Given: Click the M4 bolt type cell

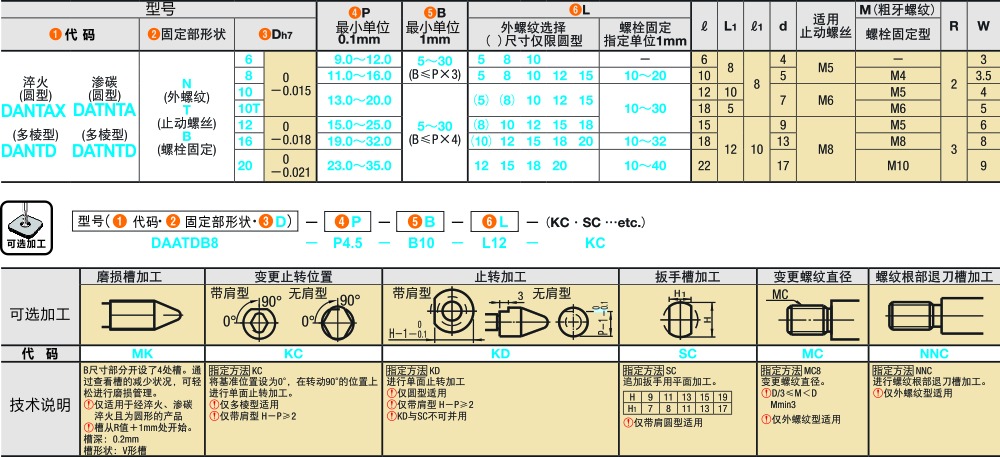Looking at the screenshot, I should pos(897,76).
